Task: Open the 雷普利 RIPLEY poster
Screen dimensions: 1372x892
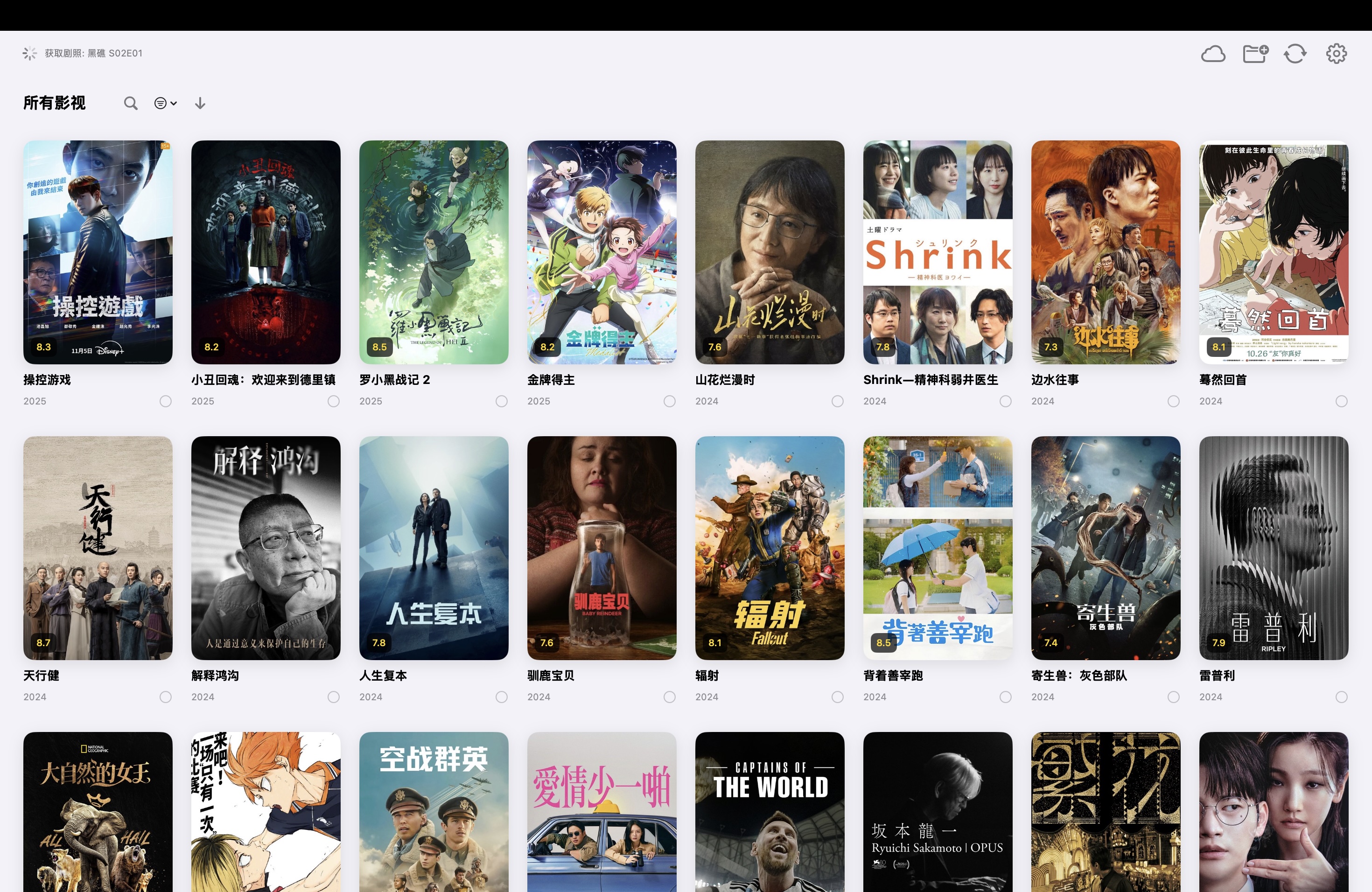Action: (1274, 548)
